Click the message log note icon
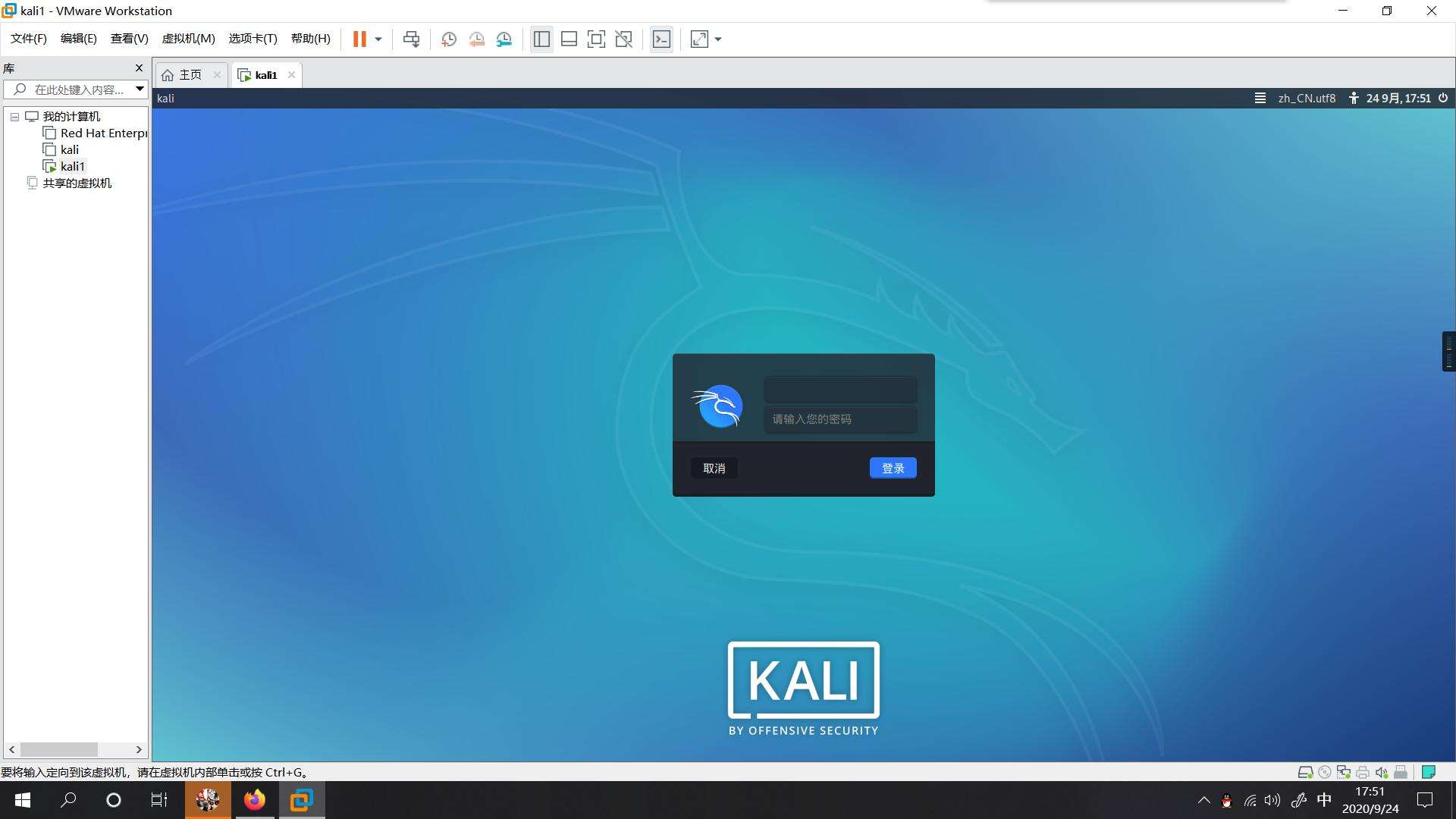1456x819 pixels. 1429,773
